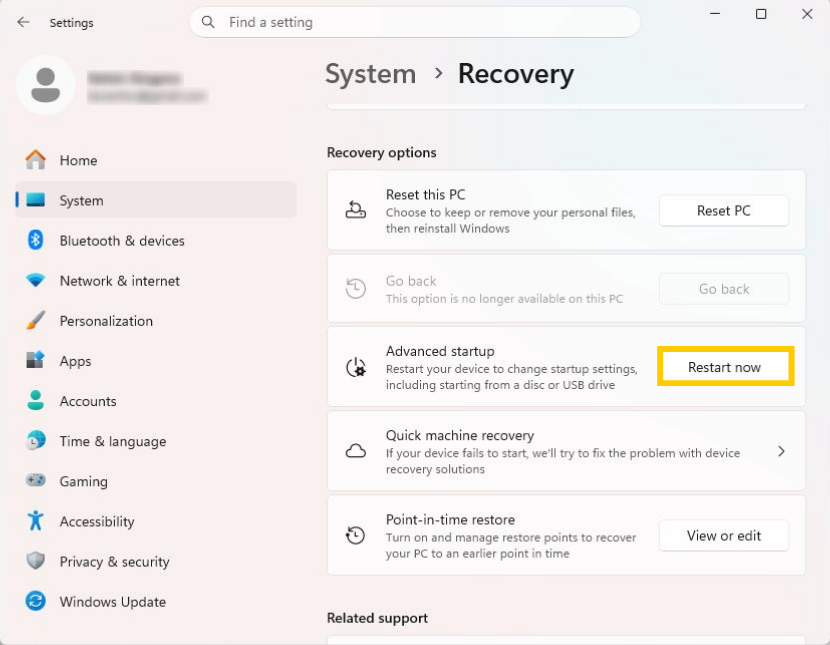
Task: Minimize the Settings window
Action: coord(715,14)
